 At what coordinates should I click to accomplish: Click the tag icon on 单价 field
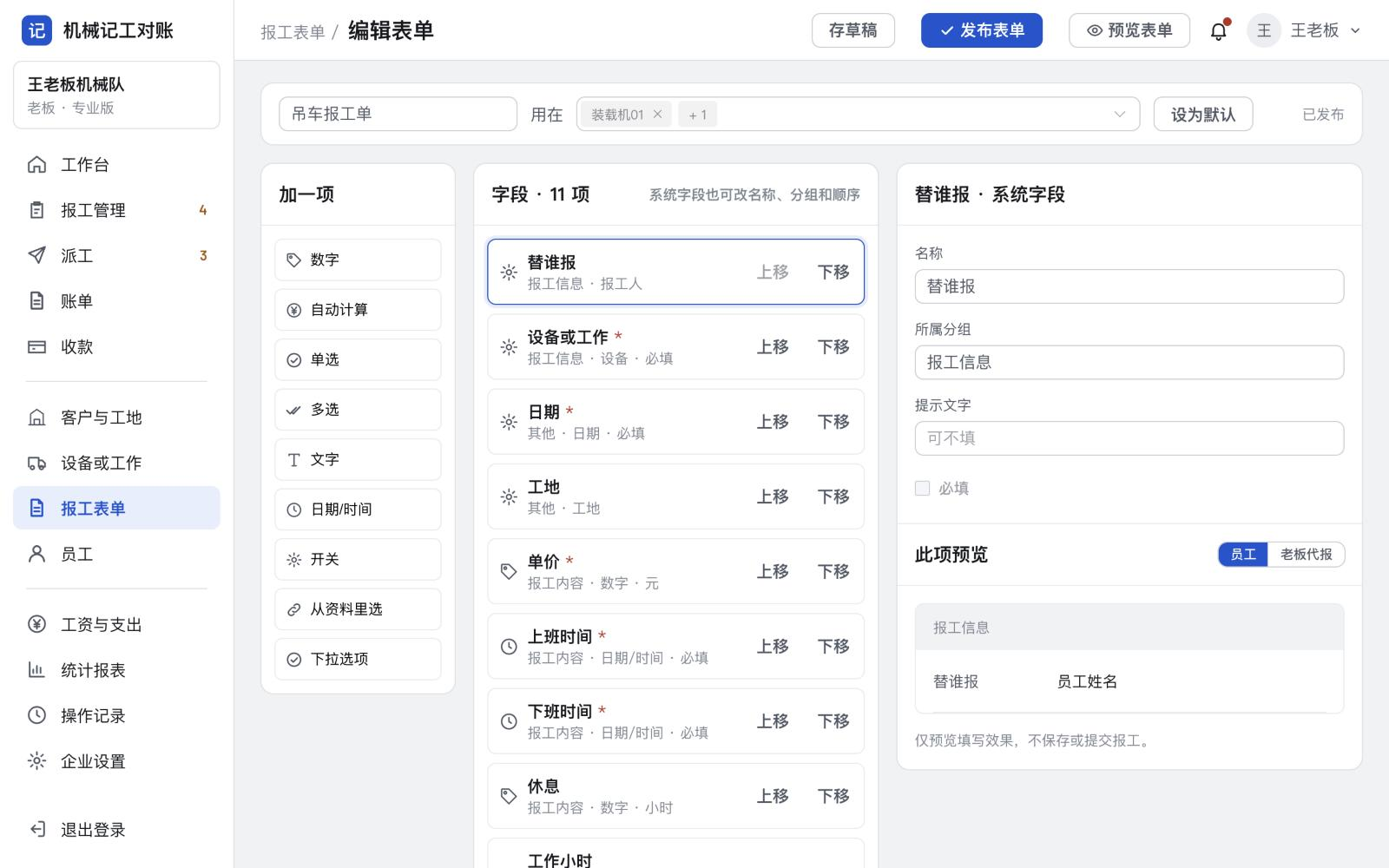(x=509, y=571)
